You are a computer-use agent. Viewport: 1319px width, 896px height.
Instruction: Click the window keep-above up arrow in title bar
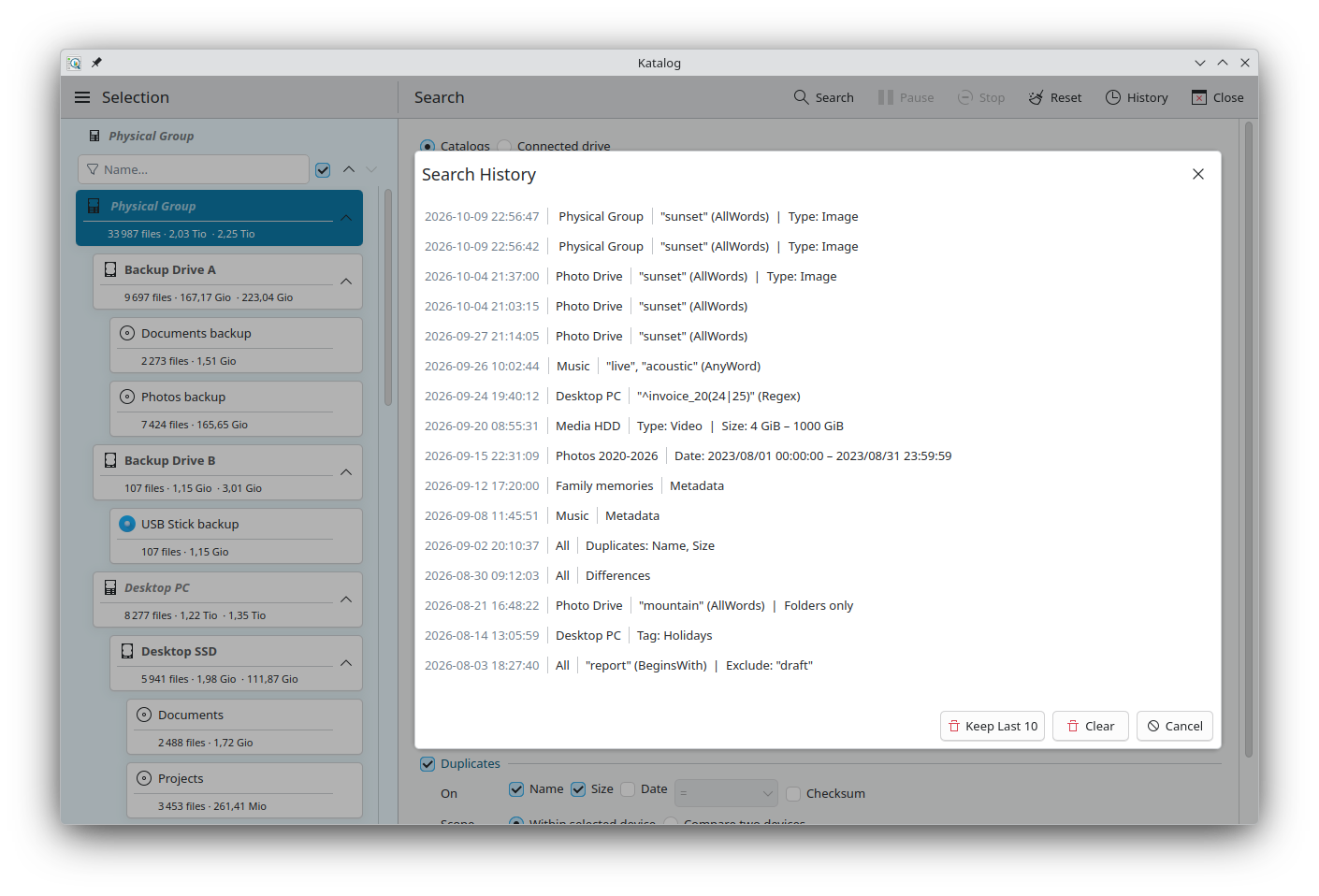(1223, 63)
